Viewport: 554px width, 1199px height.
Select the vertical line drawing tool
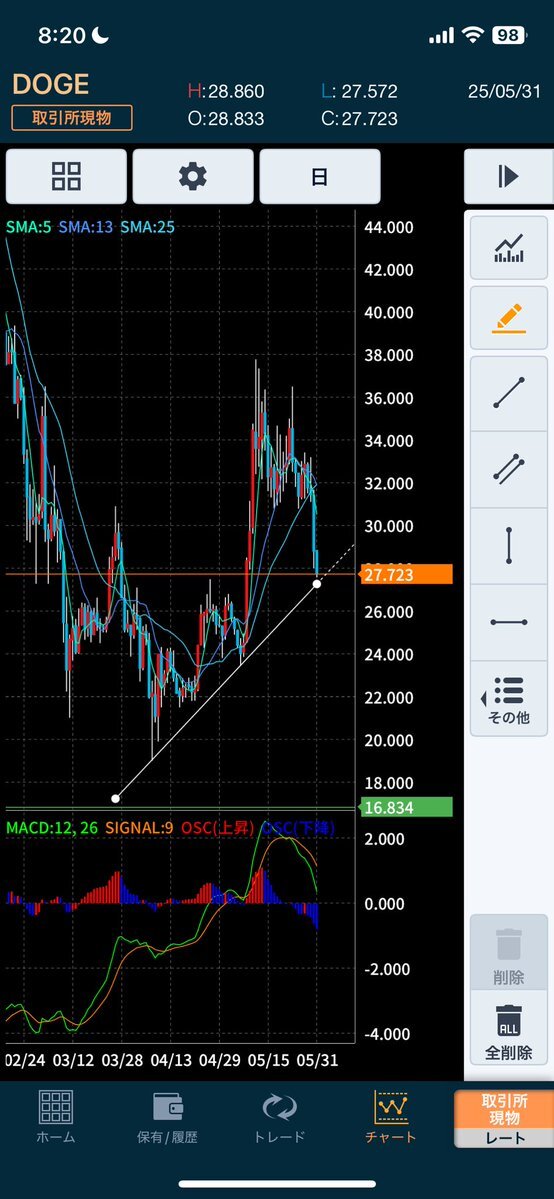pos(509,546)
